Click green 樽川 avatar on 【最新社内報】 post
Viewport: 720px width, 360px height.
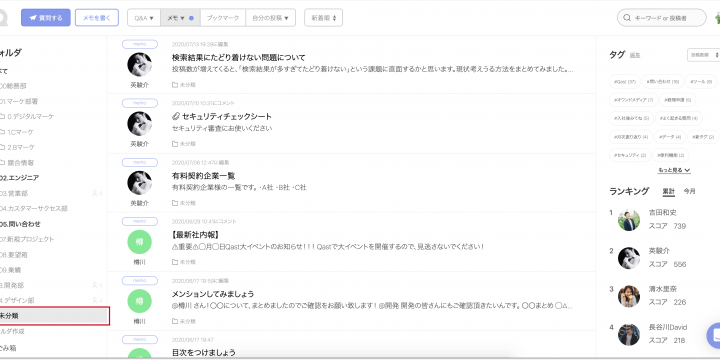[x=140, y=242]
